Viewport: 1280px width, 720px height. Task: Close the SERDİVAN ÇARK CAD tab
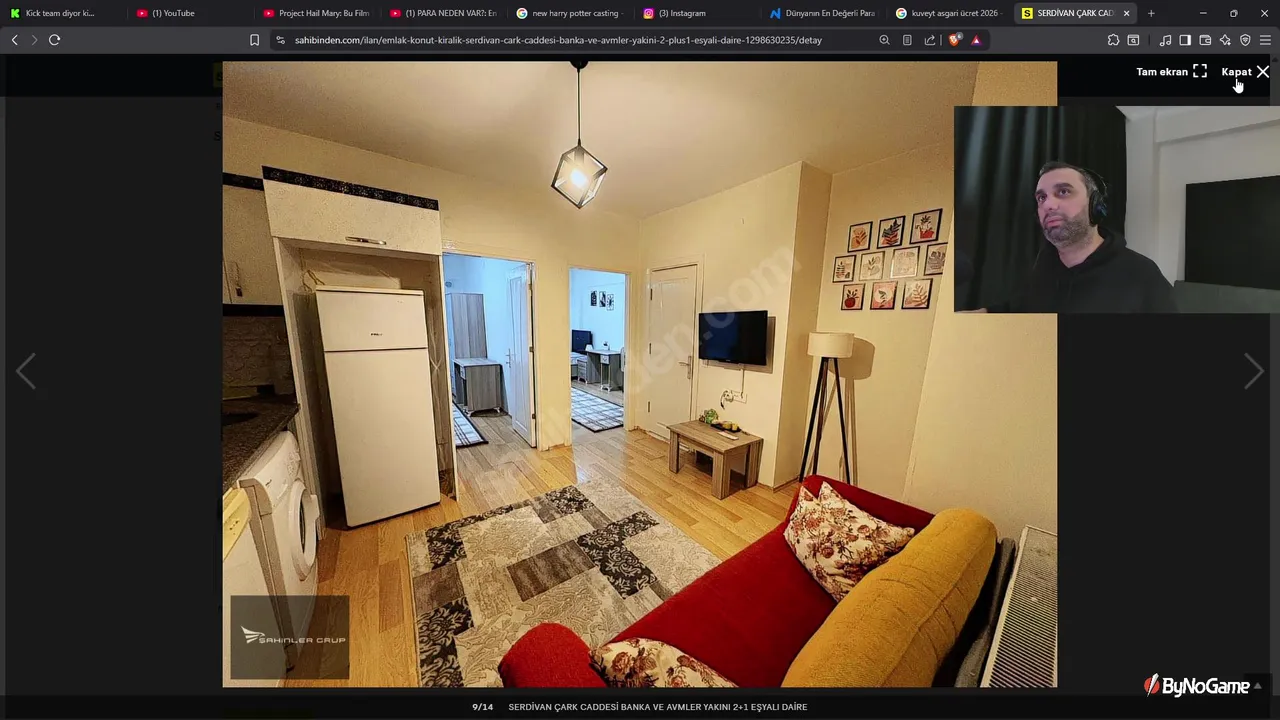(1126, 13)
